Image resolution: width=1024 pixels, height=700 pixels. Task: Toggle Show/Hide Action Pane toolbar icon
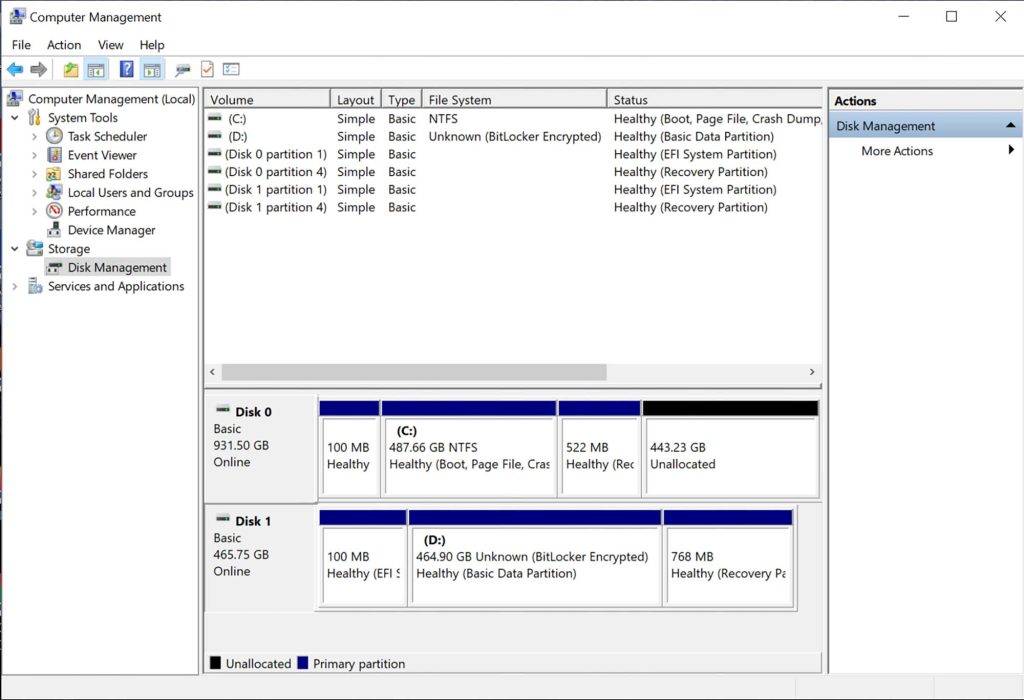(x=152, y=69)
